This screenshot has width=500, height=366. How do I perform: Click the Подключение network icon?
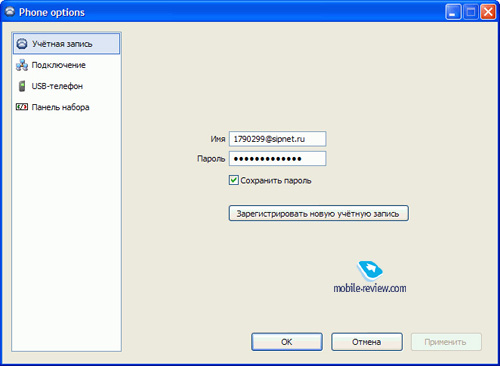point(22,65)
